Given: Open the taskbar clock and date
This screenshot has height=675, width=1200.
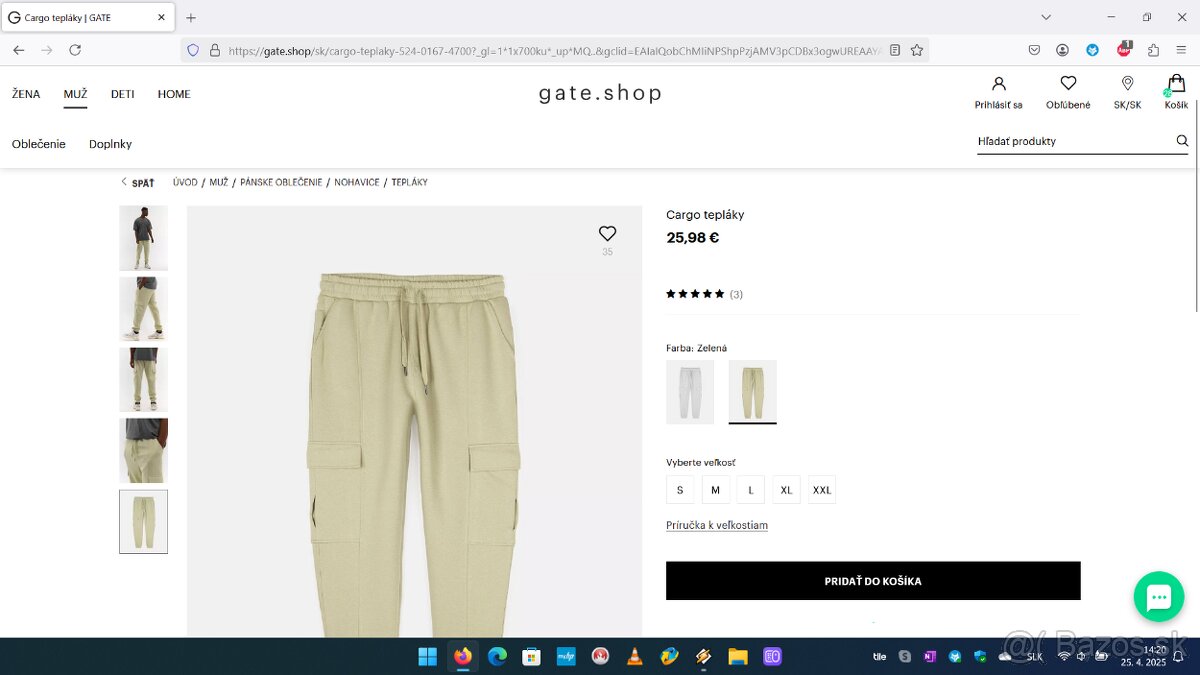Looking at the screenshot, I should [1143, 656].
